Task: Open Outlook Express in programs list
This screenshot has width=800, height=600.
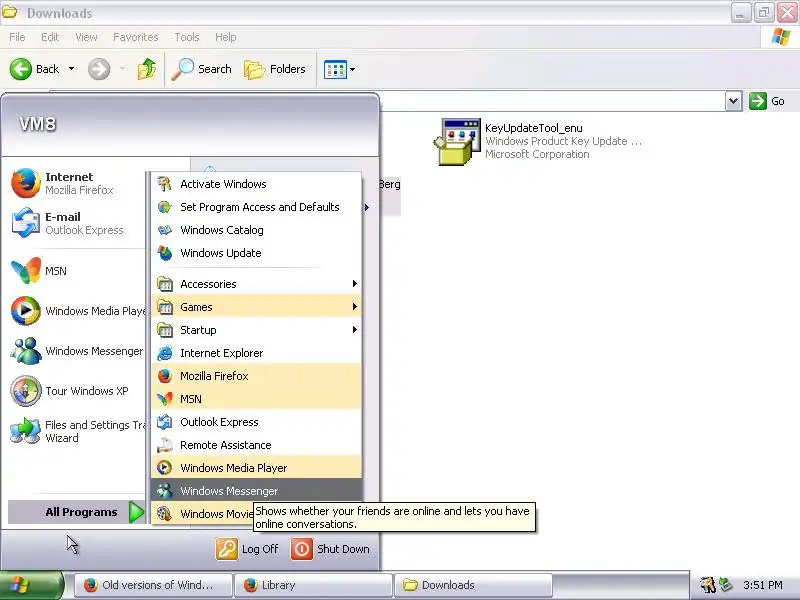Action: point(256,422)
